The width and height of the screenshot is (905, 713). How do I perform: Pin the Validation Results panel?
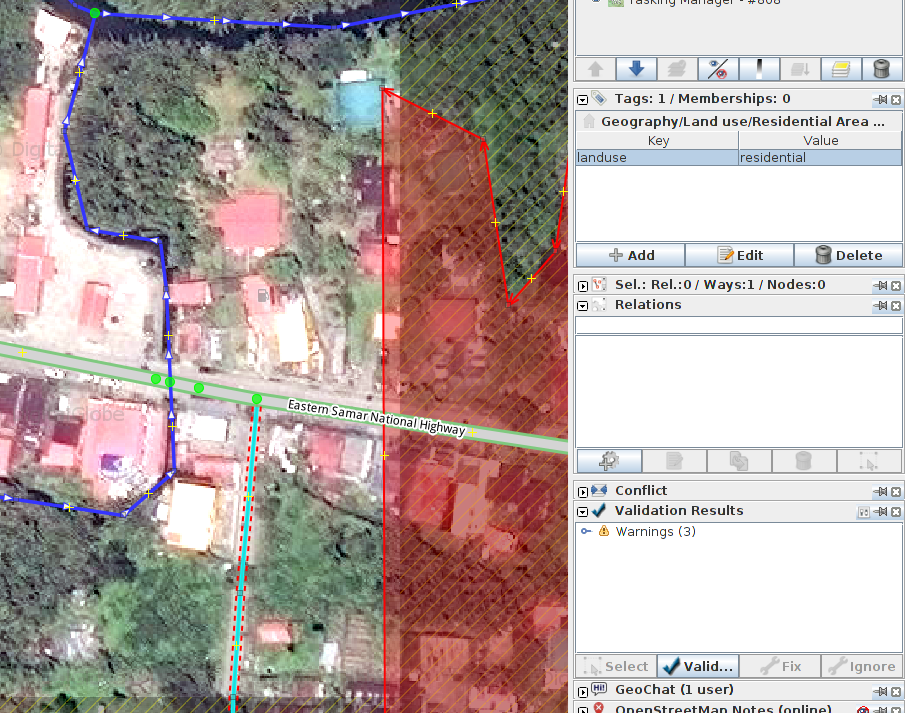[x=880, y=512]
